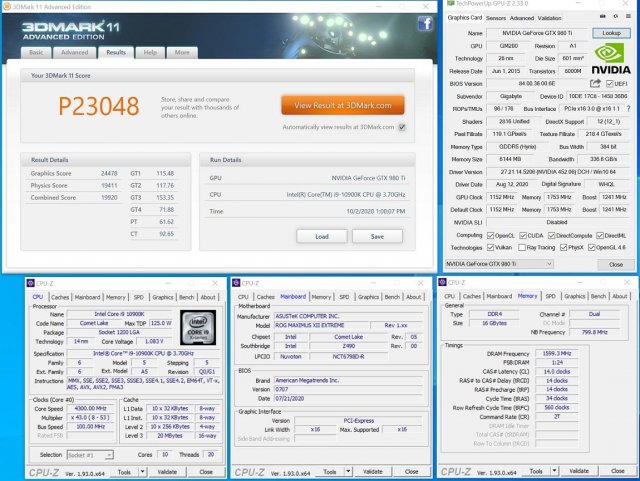The width and height of the screenshot is (640, 481).
Task: Open the Tools dropdown arrow in the CPU window
Action: [x=142, y=472]
